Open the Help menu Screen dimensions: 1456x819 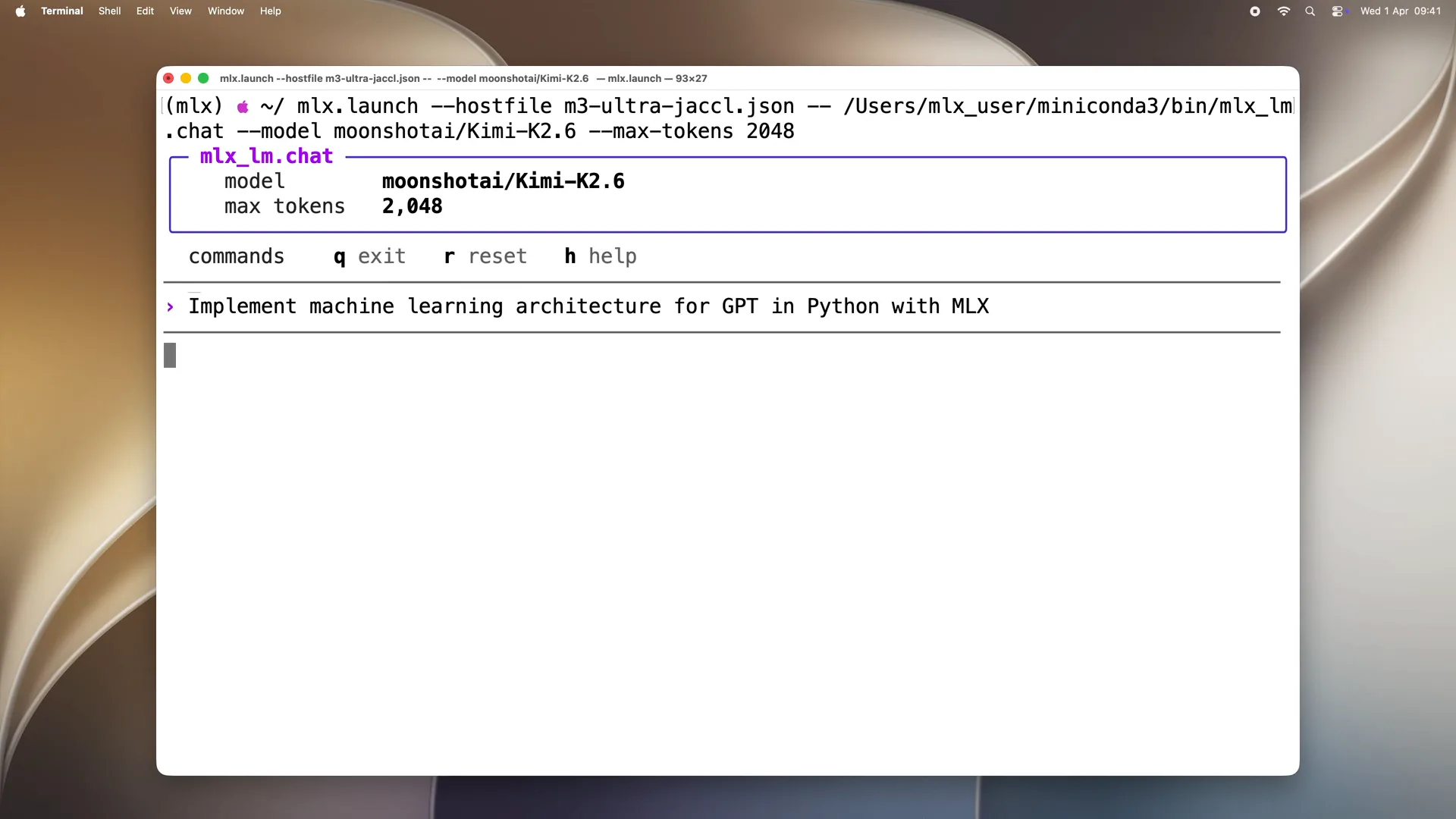click(x=270, y=11)
